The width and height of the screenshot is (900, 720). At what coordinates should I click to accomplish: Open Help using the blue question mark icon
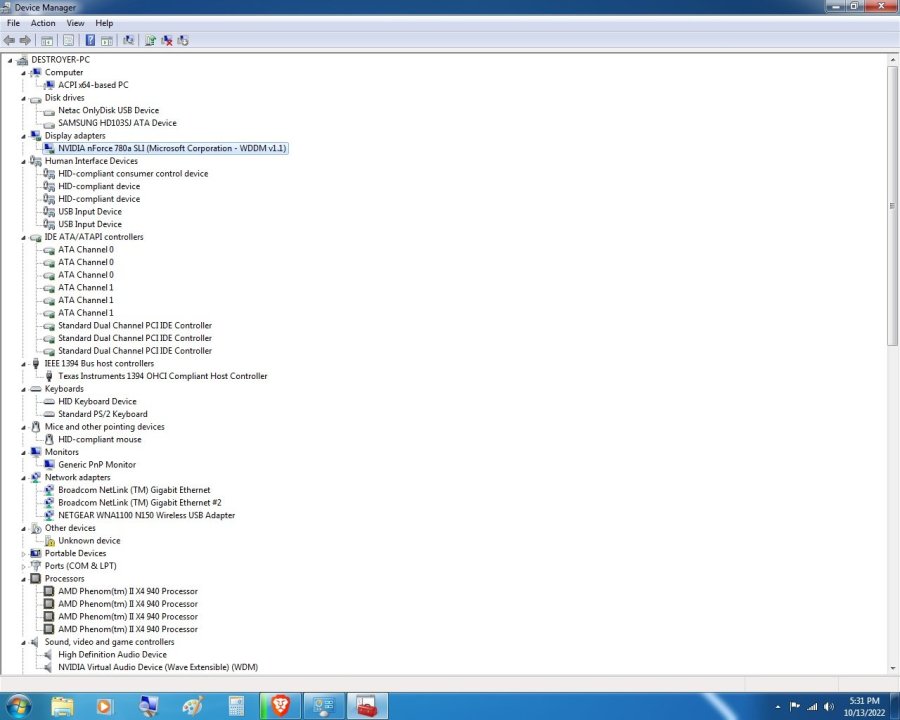[90, 40]
